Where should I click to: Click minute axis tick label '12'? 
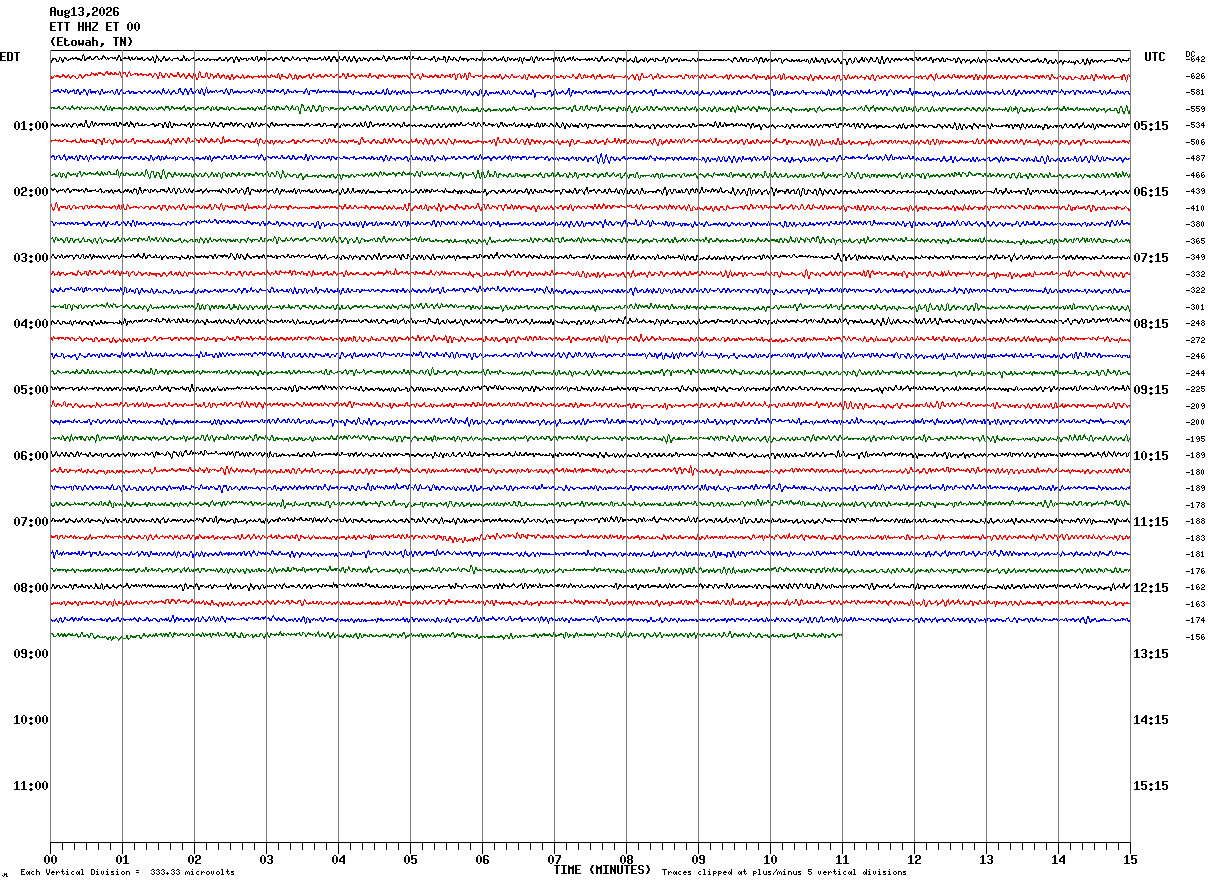[x=914, y=859]
